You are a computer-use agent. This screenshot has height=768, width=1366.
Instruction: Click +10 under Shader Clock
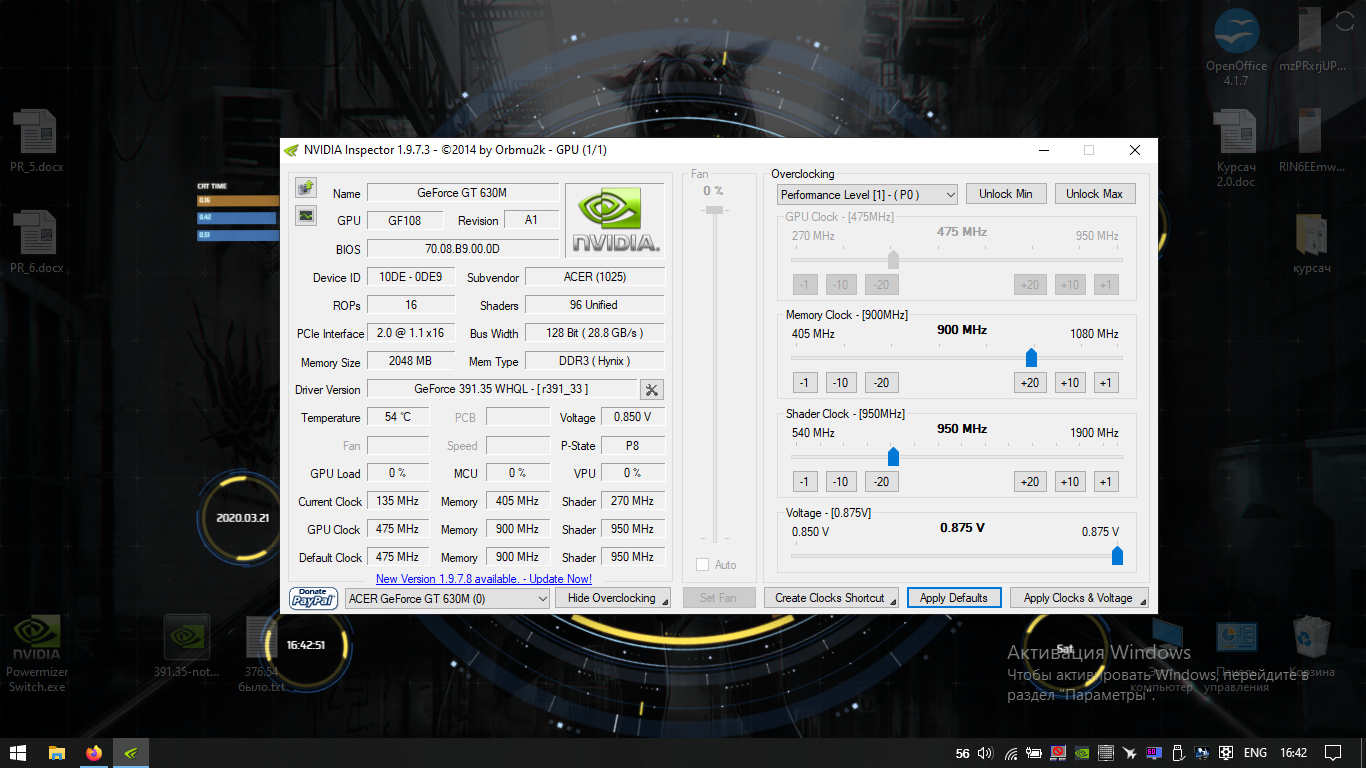coord(1070,482)
